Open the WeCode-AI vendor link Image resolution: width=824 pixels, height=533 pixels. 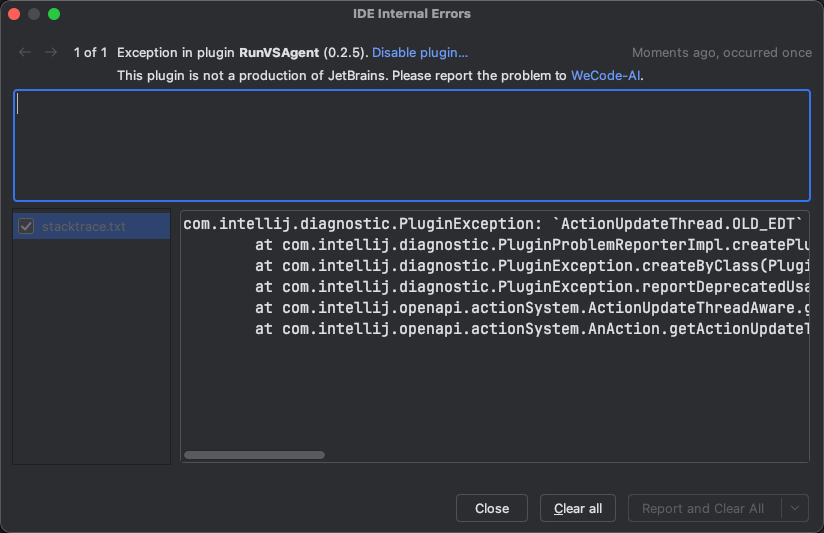pos(605,76)
